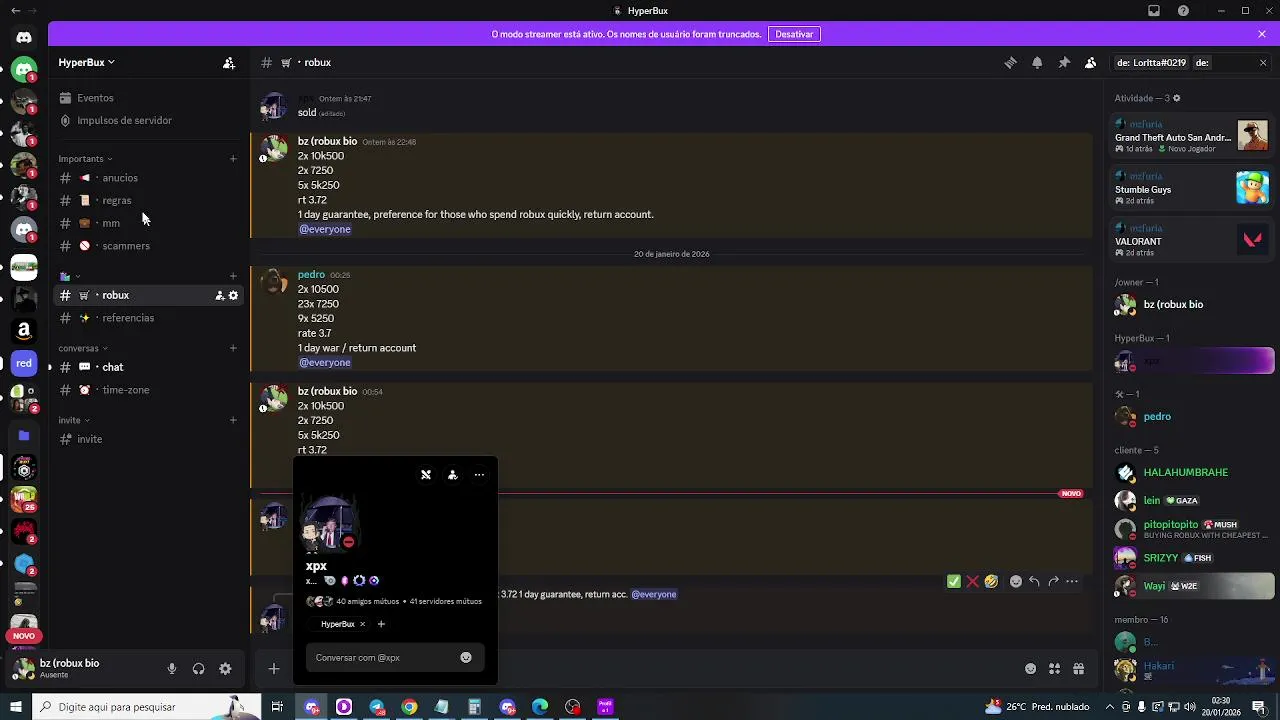The height and width of the screenshot is (720, 1280).
Task: Expand HyperBux server name dropdown
Action: pos(86,62)
